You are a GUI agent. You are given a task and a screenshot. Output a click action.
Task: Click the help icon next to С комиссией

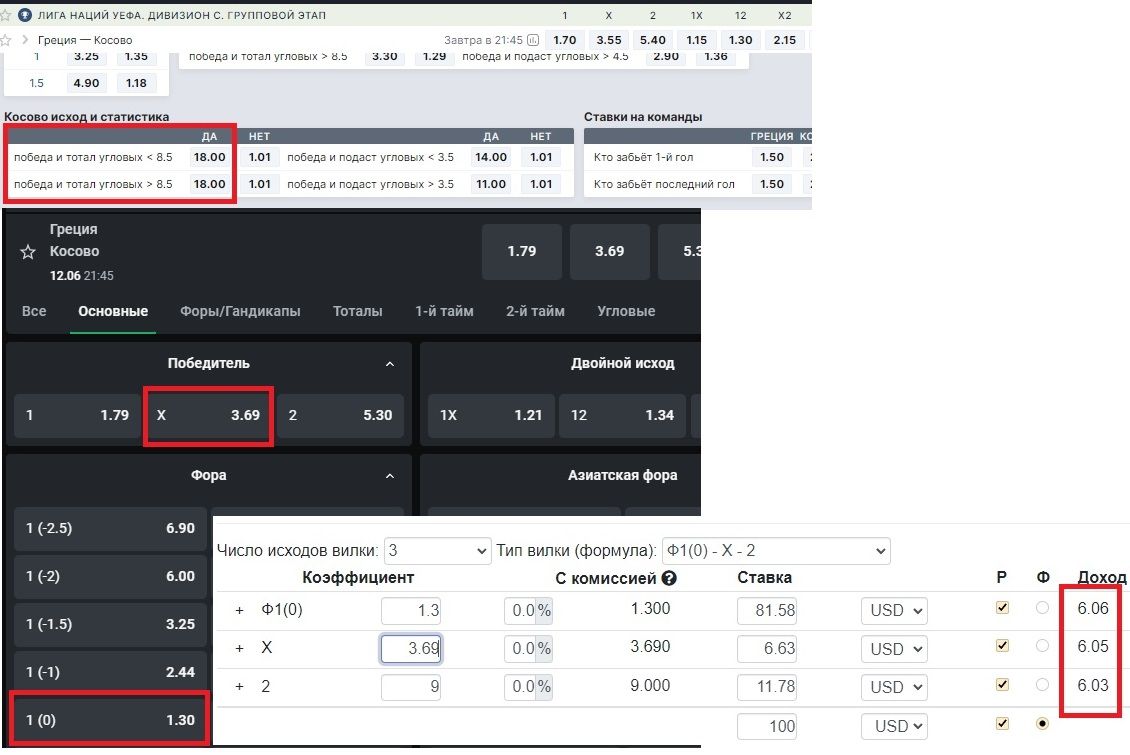pos(669,578)
